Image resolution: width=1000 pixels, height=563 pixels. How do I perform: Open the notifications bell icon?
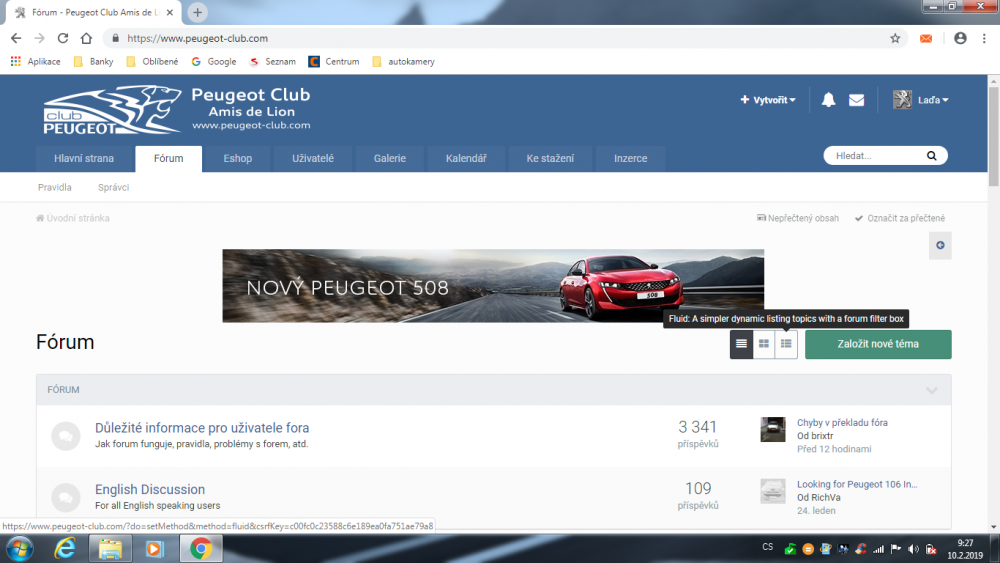coord(828,100)
